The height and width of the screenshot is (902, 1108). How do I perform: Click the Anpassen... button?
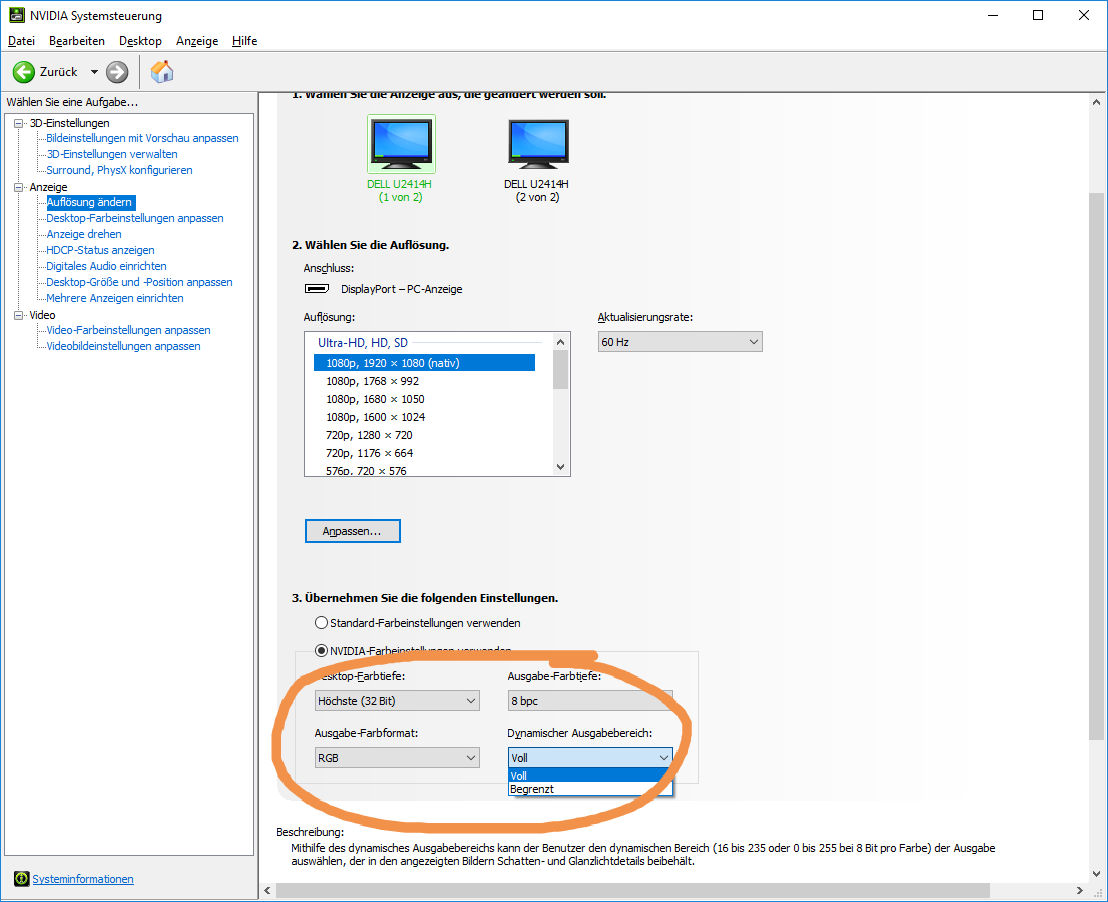[x=353, y=531]
